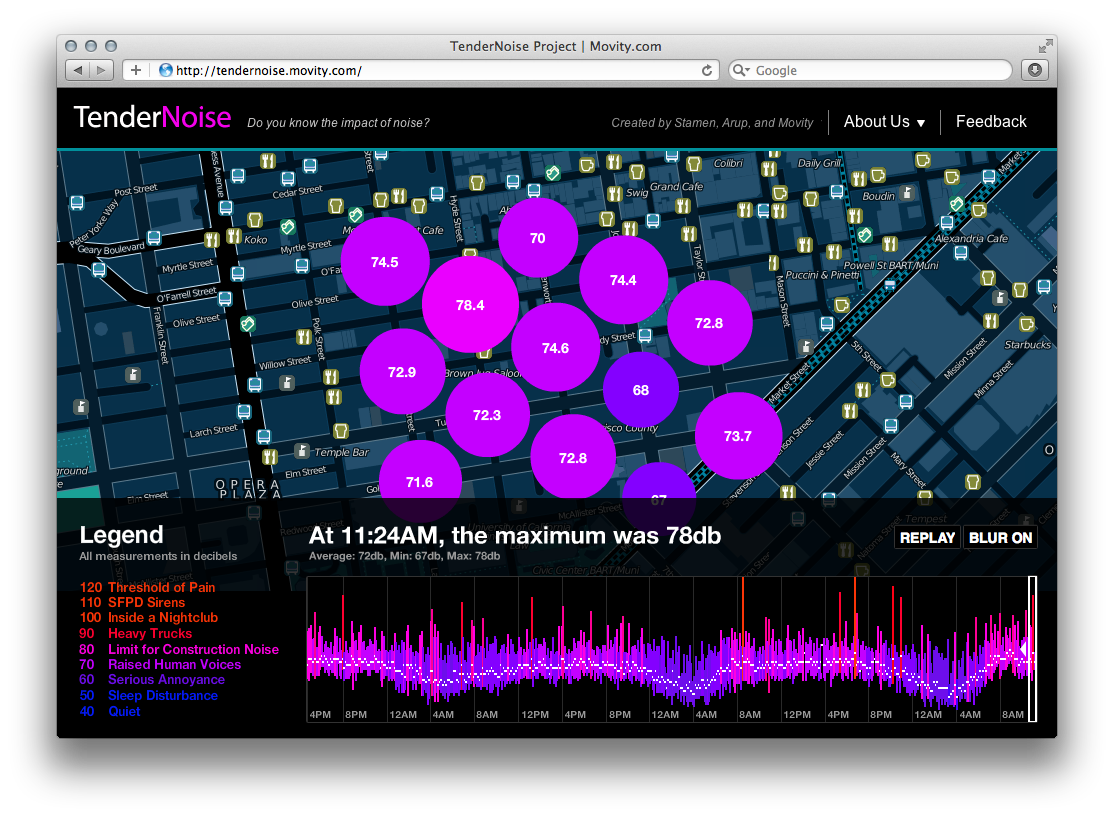1114x817 pixels.
Task: Click the tendernoise.movity.com address field
Action: click(x=430, y=70)
